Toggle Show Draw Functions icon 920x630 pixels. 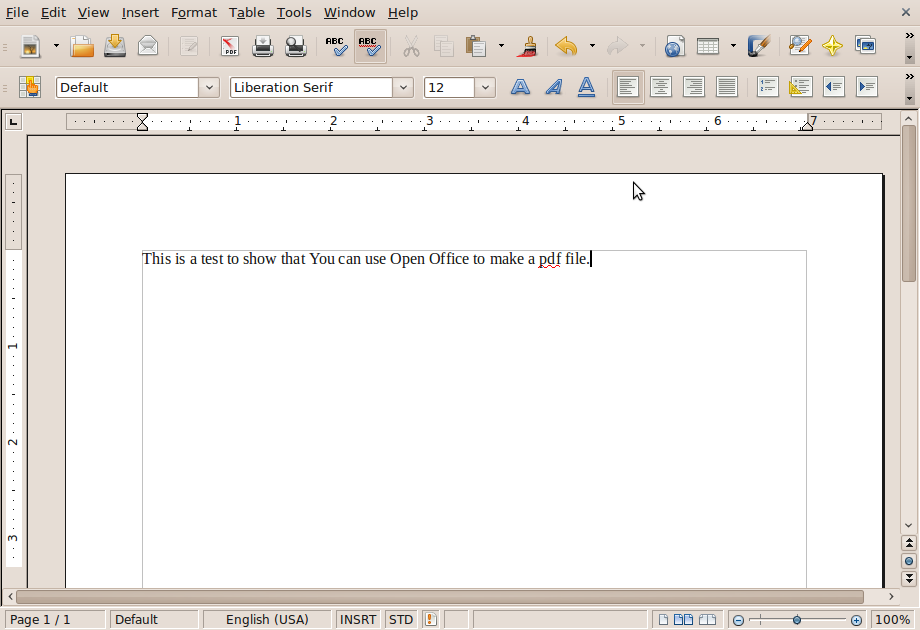tap(758, 46)
